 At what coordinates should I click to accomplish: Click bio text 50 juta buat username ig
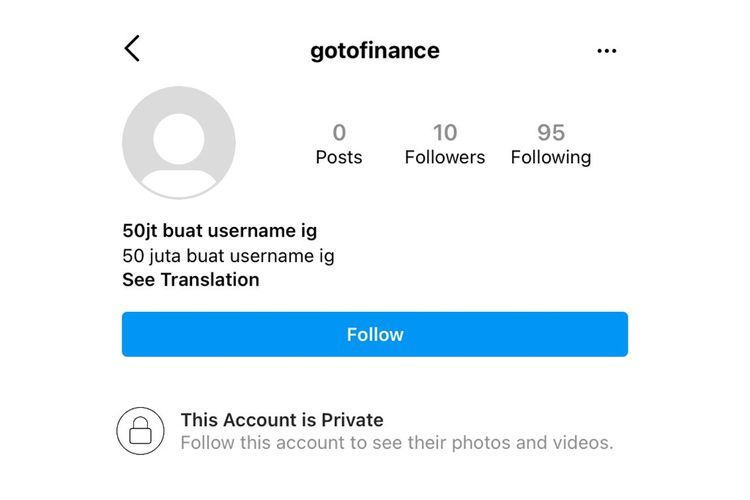click(228, 256)
